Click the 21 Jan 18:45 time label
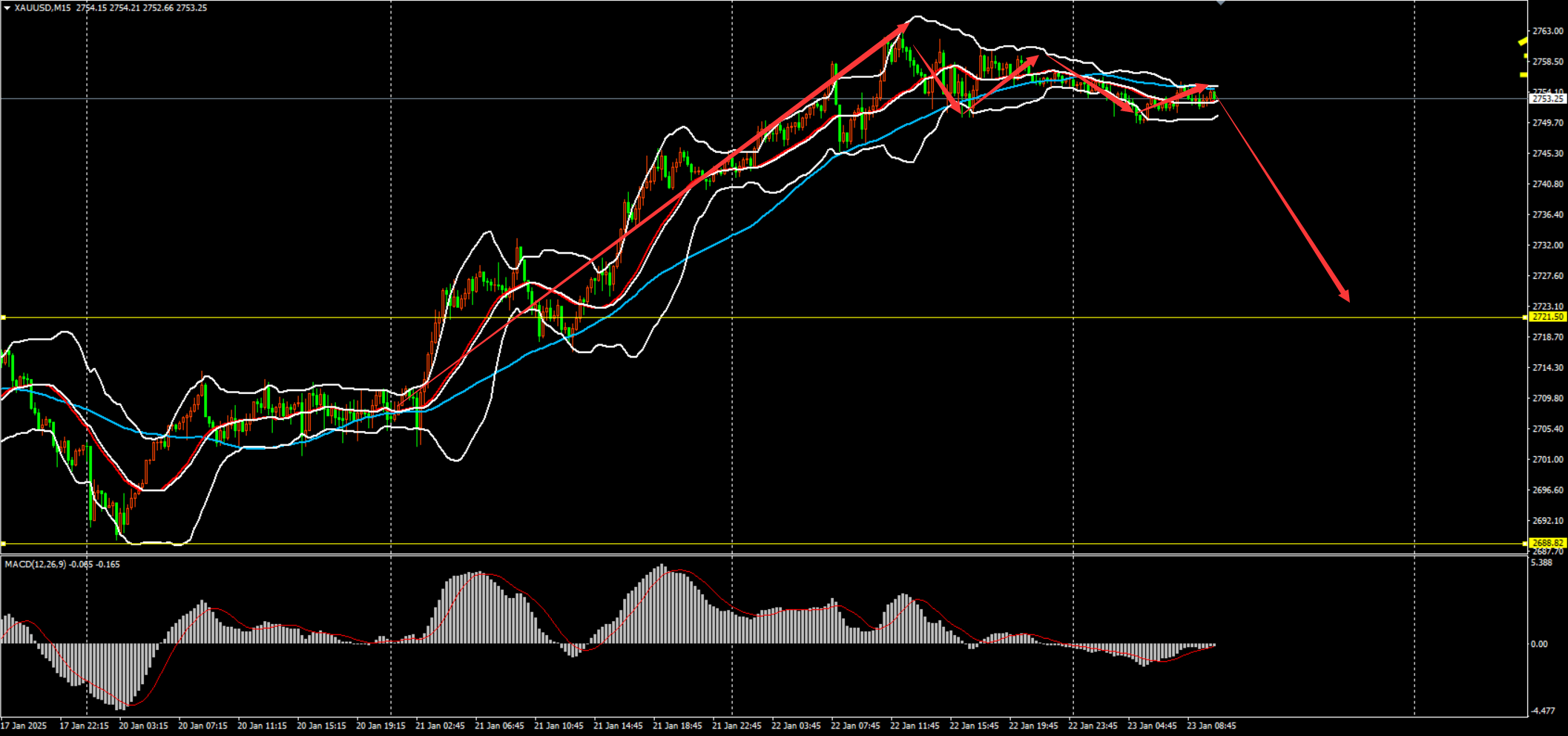 click(677, 726)
